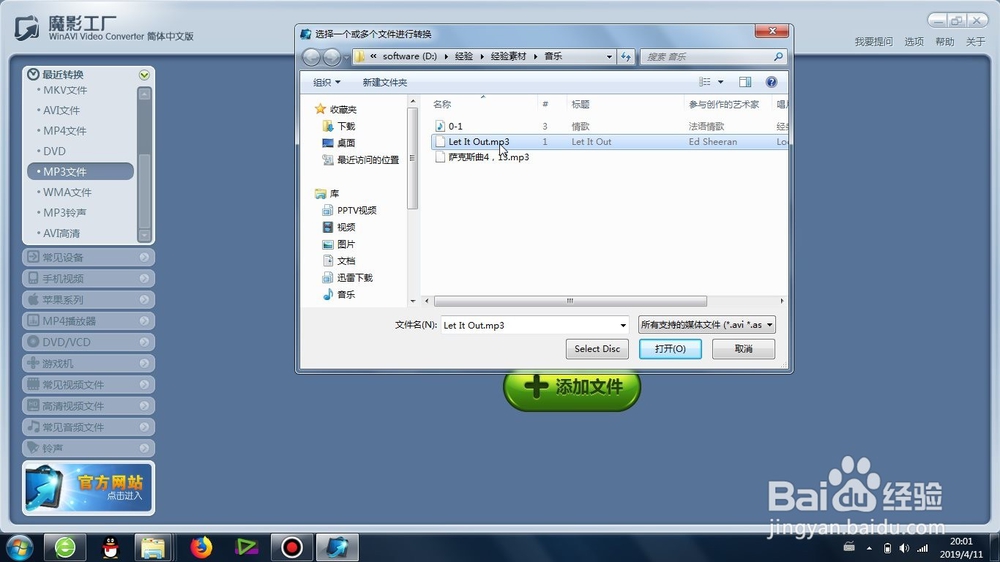Screen dimensions: 1000x562
Task: Click the dialog Forward navigation arrow
Action: tap(332, 57)
